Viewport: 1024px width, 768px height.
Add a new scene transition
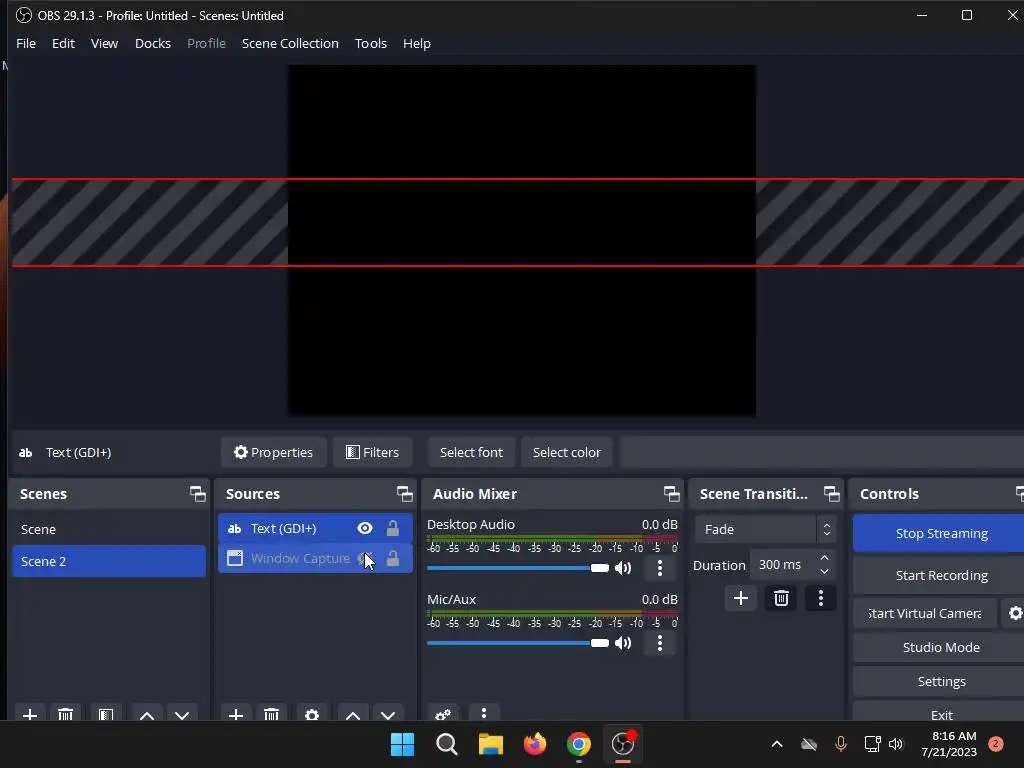[x=741, y=598]
